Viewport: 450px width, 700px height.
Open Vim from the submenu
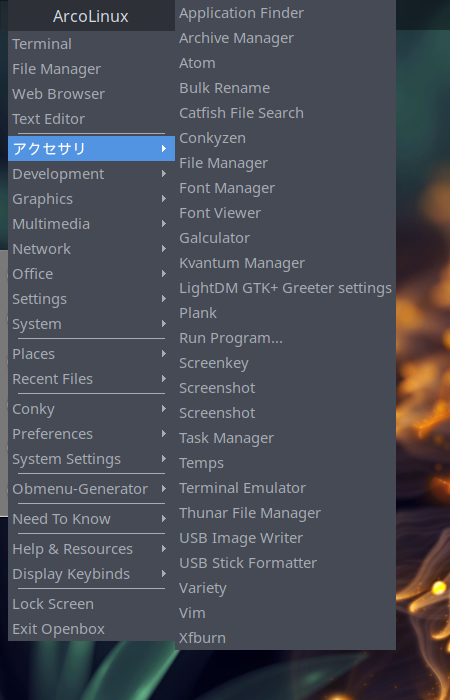click(x=285, y=613)
